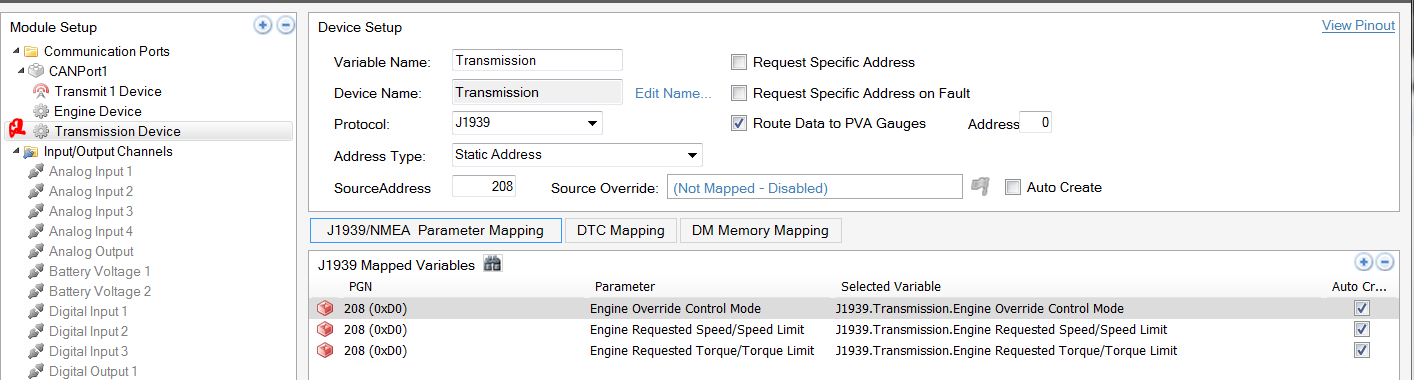Toggle Auto Create for Engine Requested Speed/Speed Limit

(x=1361, y=330)
